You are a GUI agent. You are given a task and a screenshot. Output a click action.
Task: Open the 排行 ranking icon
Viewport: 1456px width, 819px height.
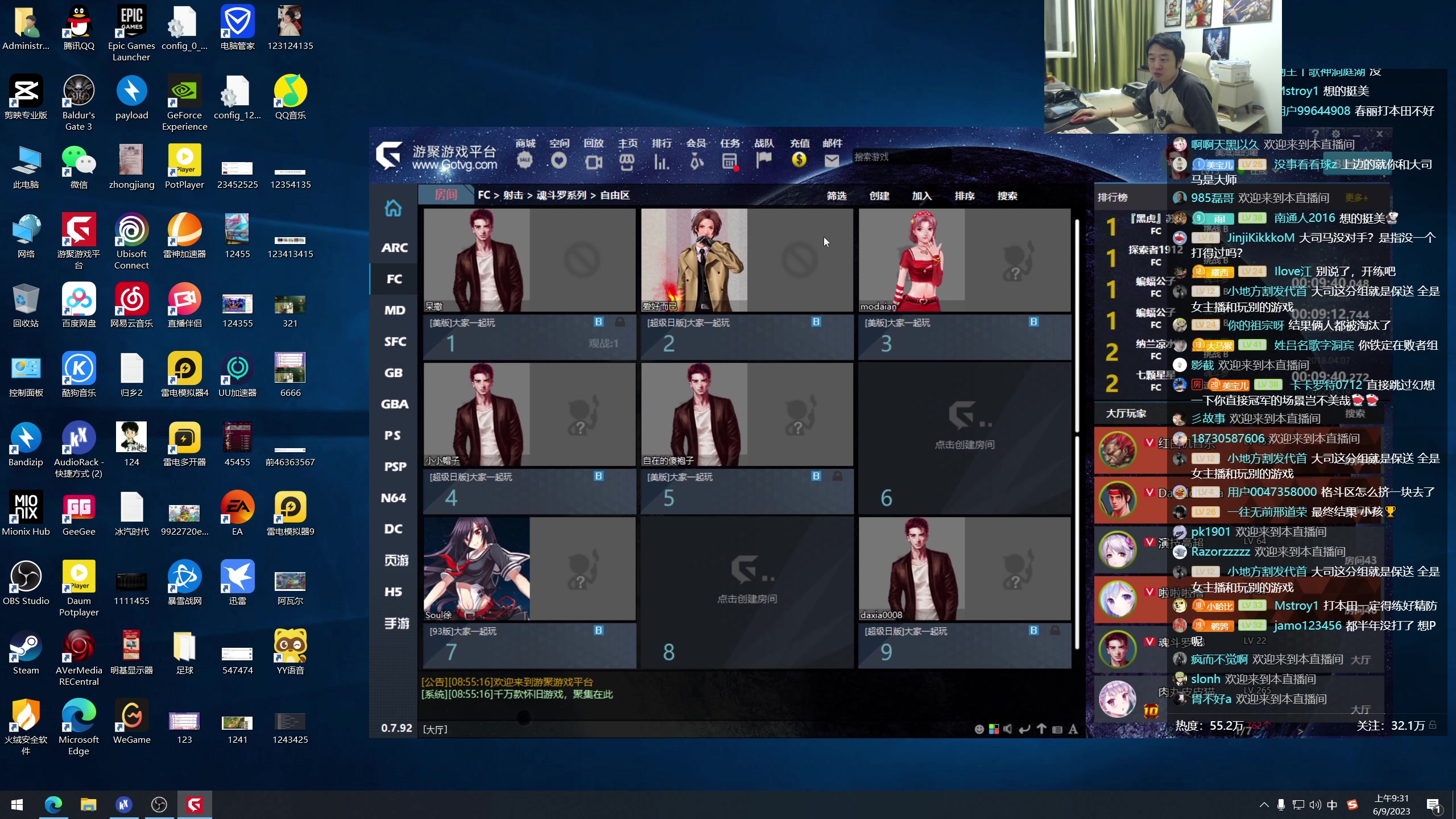coord(661,154)
